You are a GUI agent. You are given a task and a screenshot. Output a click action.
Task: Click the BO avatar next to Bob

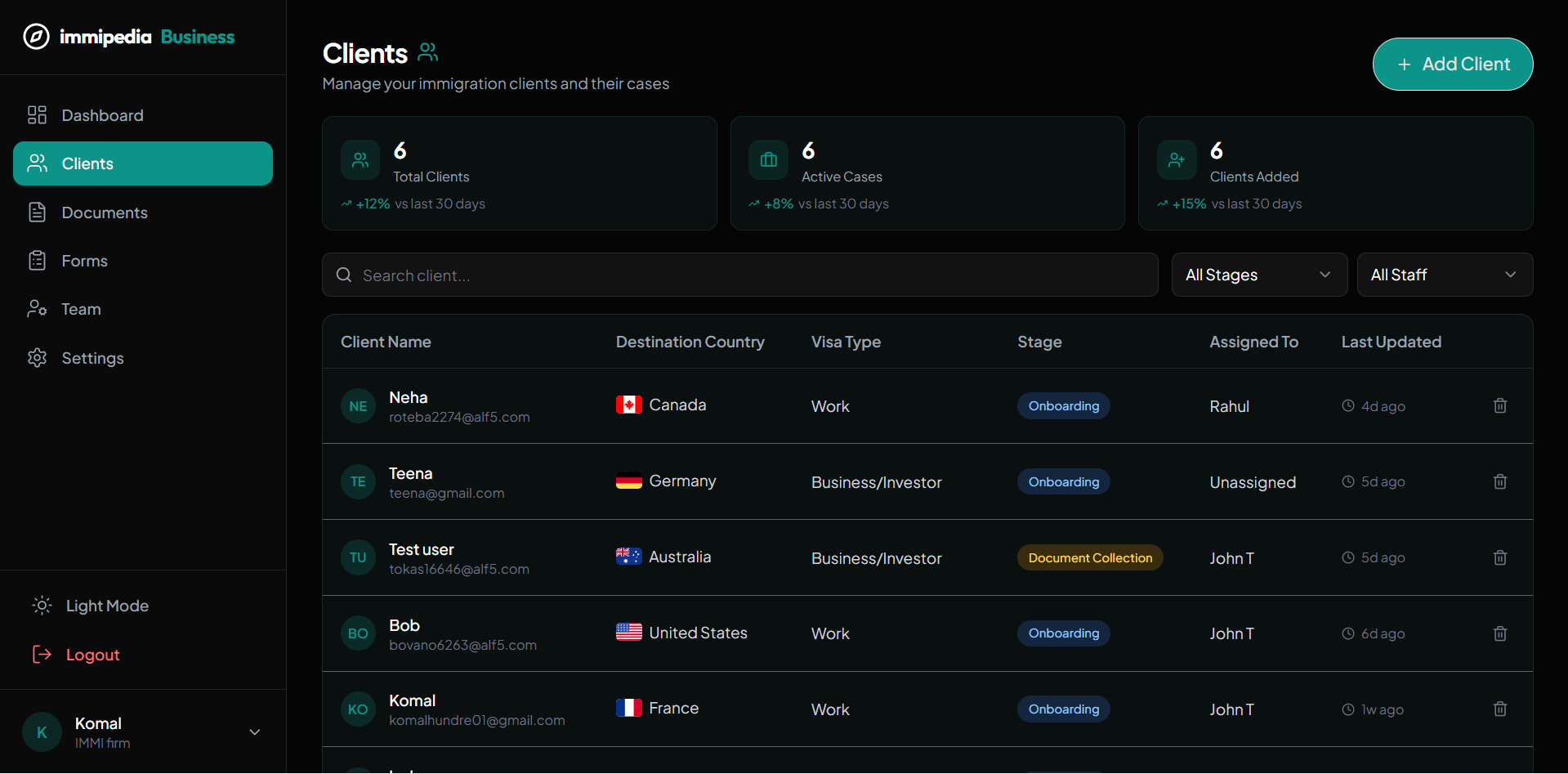358,633
